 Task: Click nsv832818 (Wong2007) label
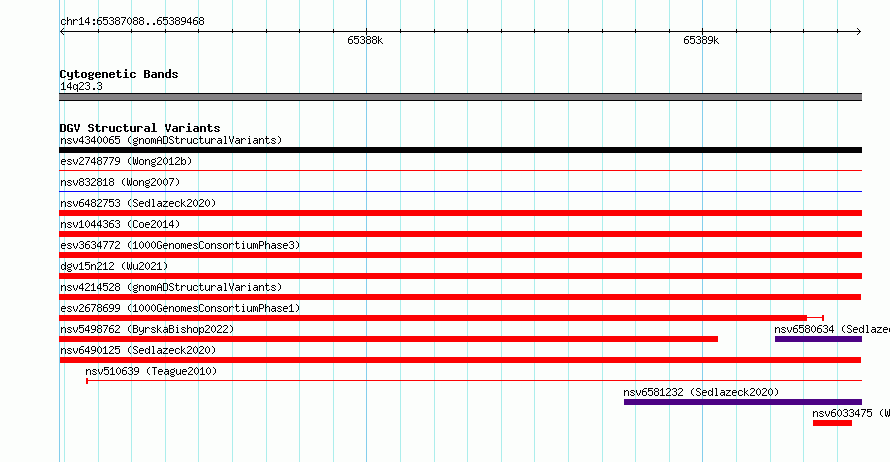pyautogui.click(x=120, y=182)
